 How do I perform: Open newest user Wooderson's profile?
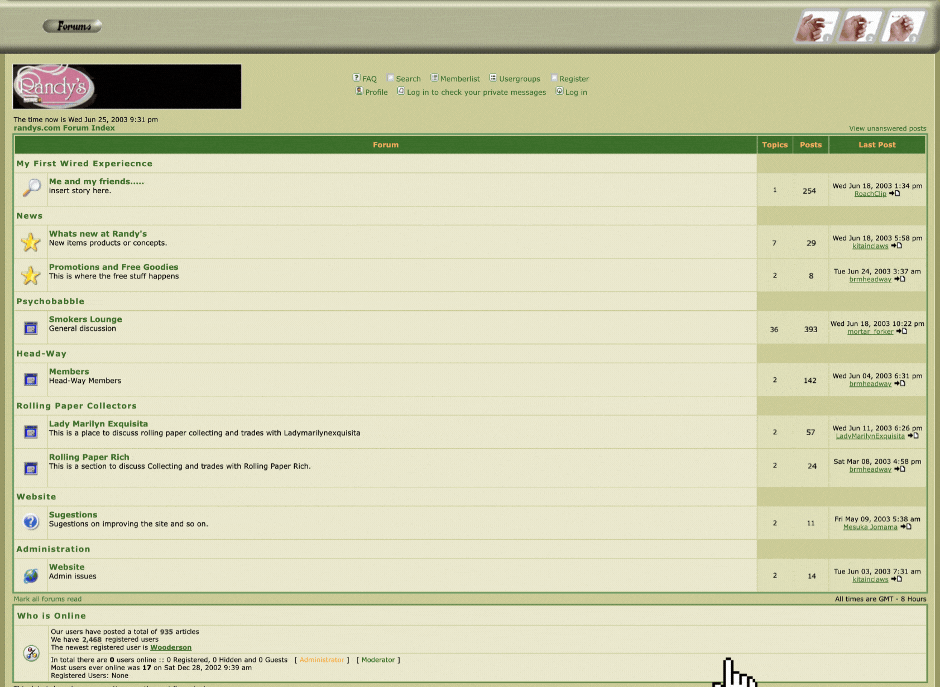tap(170, 647)
